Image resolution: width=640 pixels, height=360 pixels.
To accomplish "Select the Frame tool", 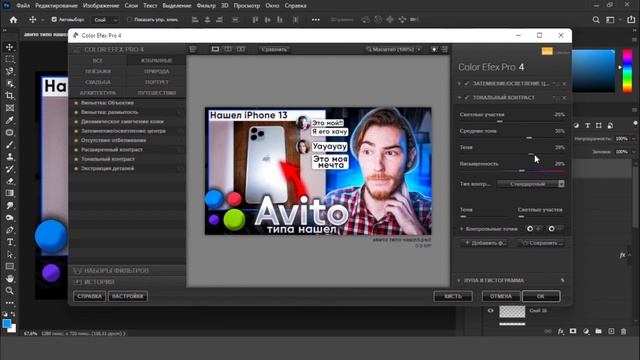I will coord(9,108).
